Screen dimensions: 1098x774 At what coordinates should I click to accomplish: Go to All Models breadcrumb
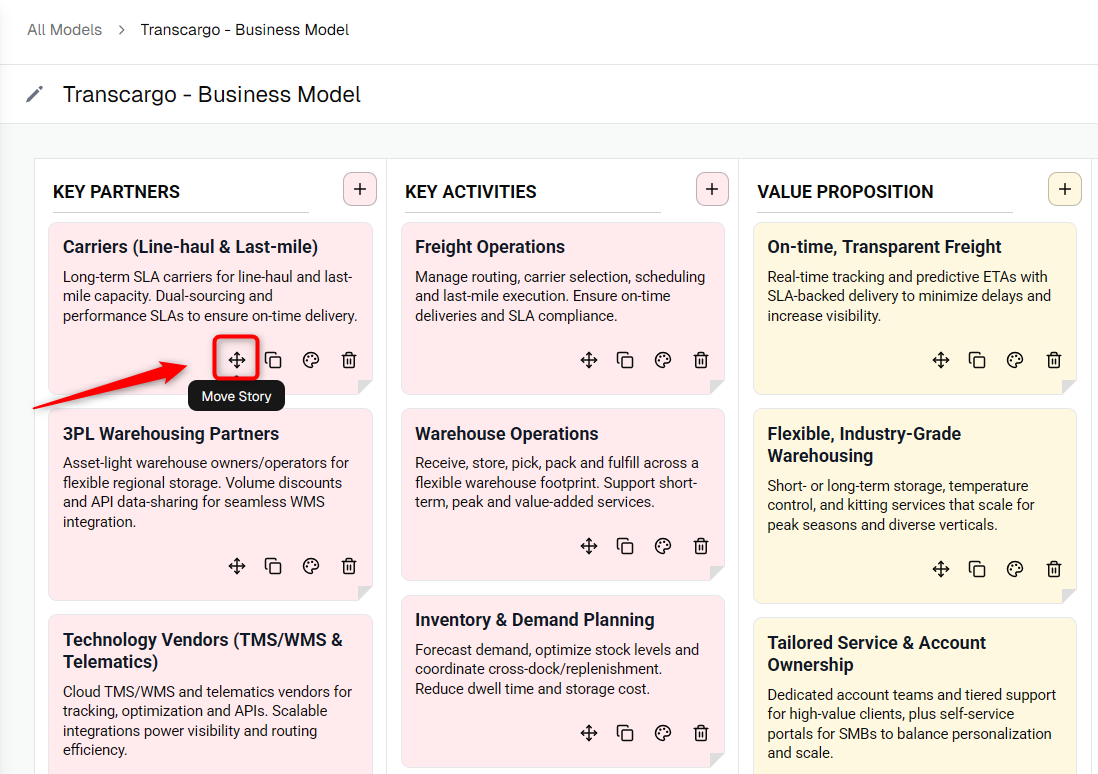64,29
